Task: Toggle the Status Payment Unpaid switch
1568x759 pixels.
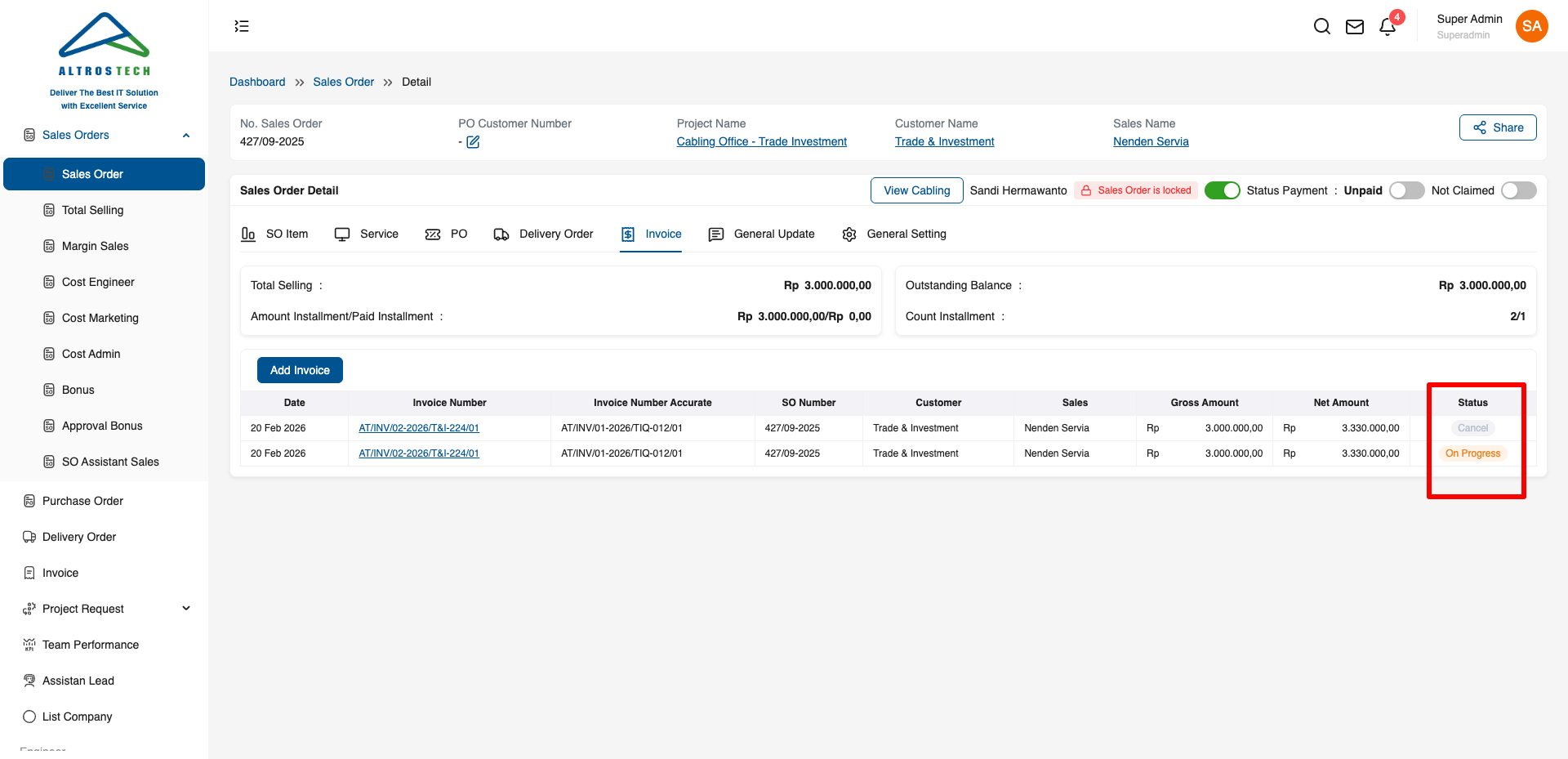Action: click(x=1406, y=190)
